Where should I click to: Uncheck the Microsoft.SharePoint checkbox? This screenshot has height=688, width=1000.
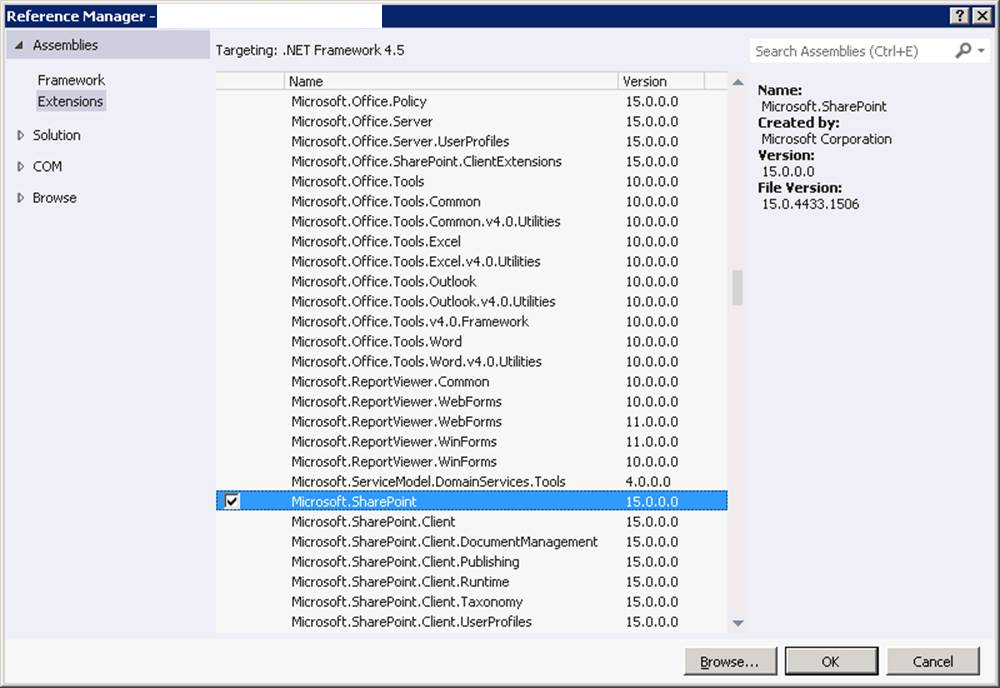(232, 501)
